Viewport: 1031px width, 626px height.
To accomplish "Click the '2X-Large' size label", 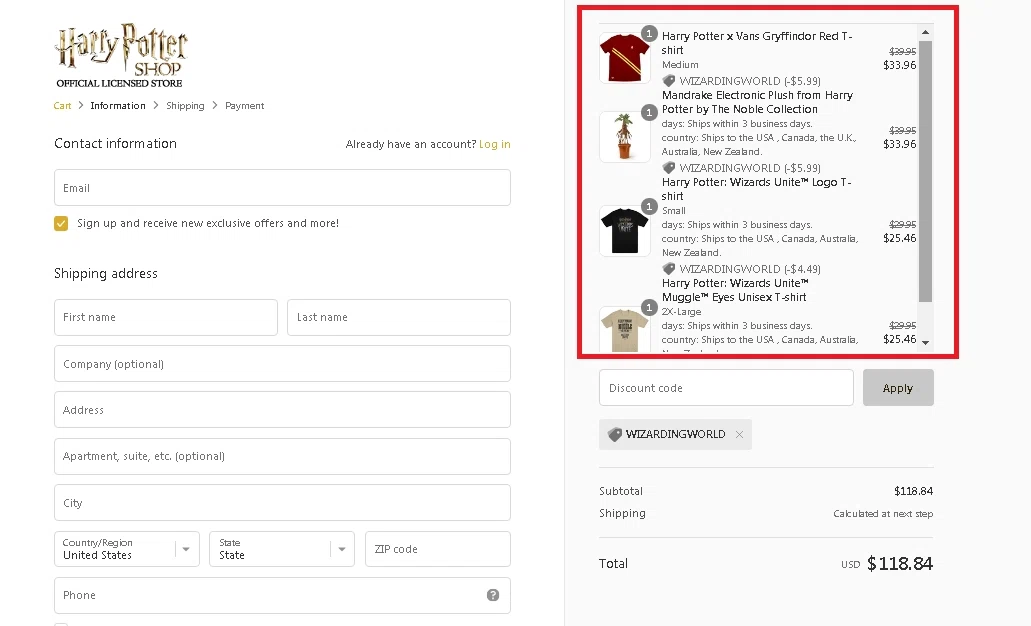I will tap(681, 312).
